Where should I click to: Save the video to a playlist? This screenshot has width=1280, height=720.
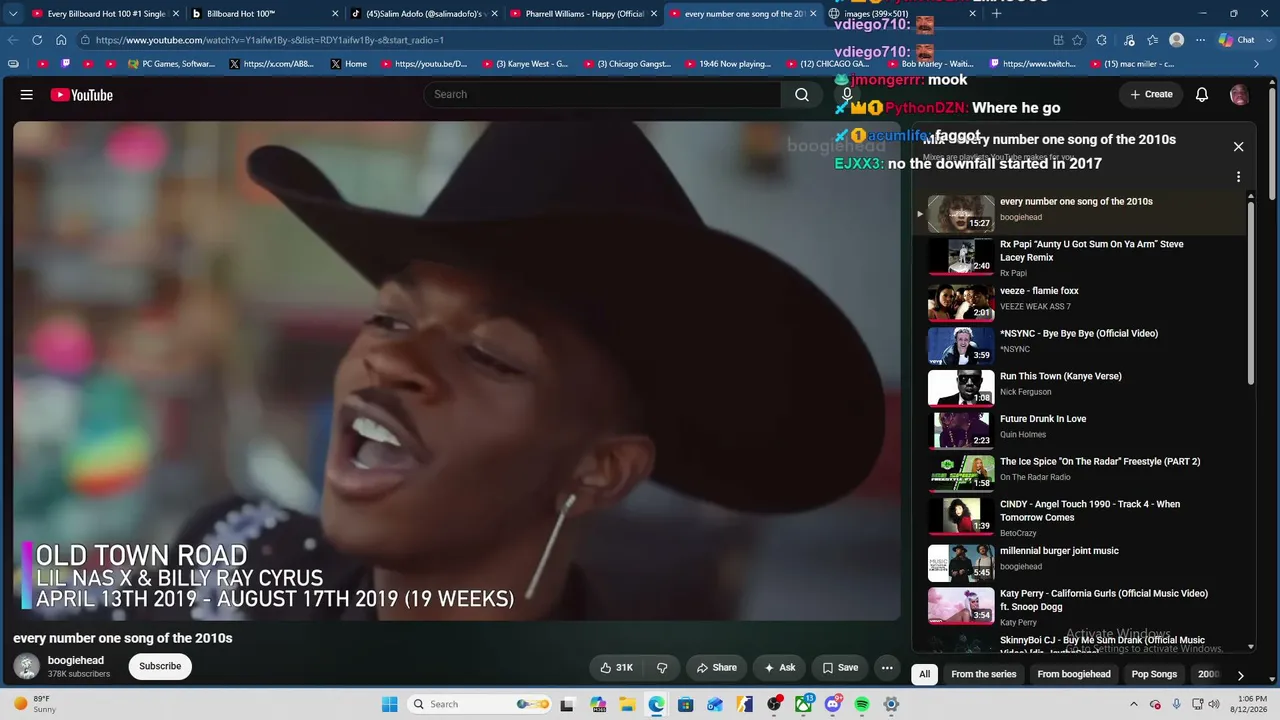tap(840, 668)
